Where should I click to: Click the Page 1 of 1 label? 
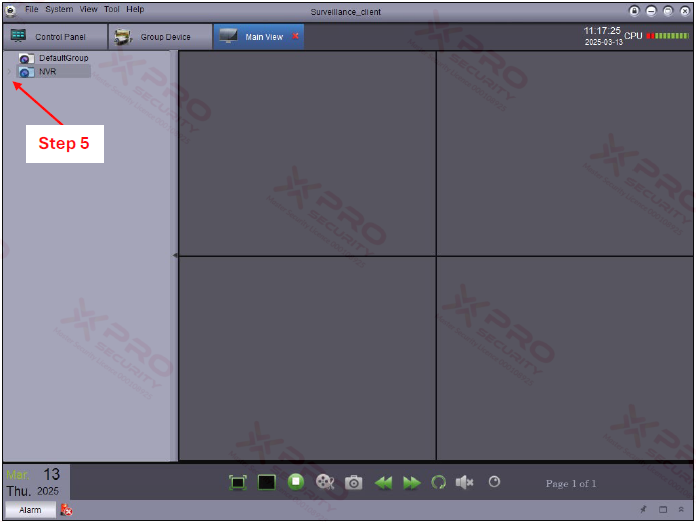point(571,483)
